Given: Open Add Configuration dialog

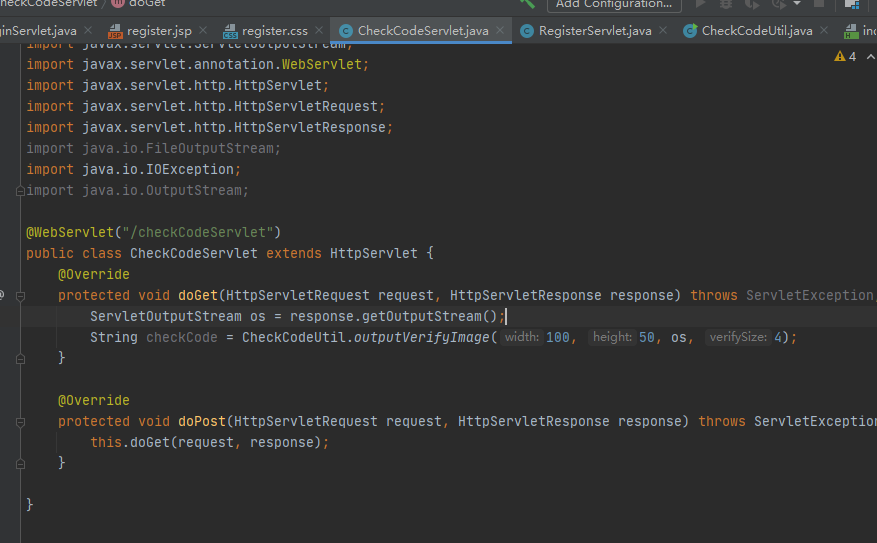Looking at the screenshot, I should [614, 4].
